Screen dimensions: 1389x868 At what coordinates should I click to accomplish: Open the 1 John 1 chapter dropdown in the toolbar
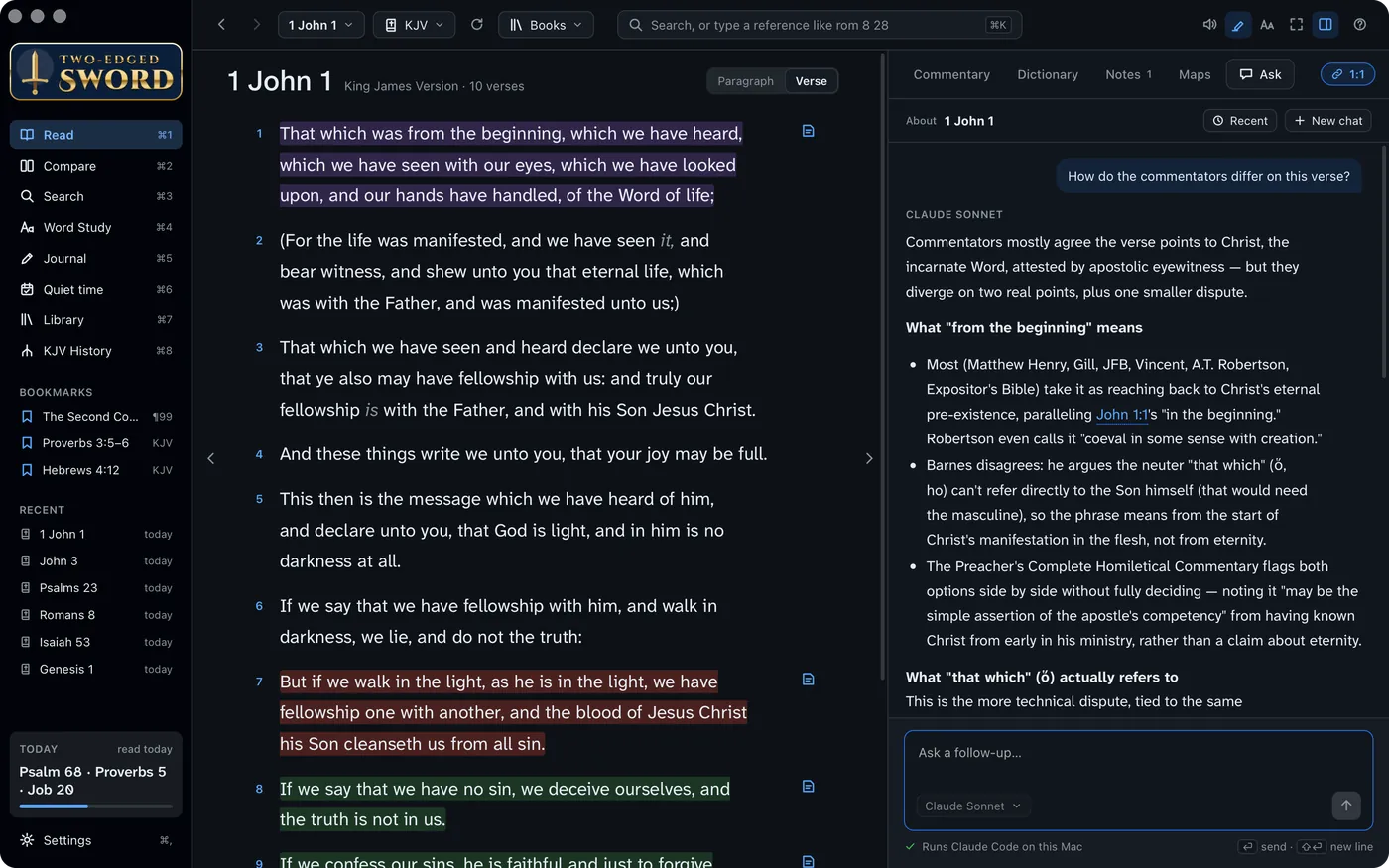pos(320,25)
